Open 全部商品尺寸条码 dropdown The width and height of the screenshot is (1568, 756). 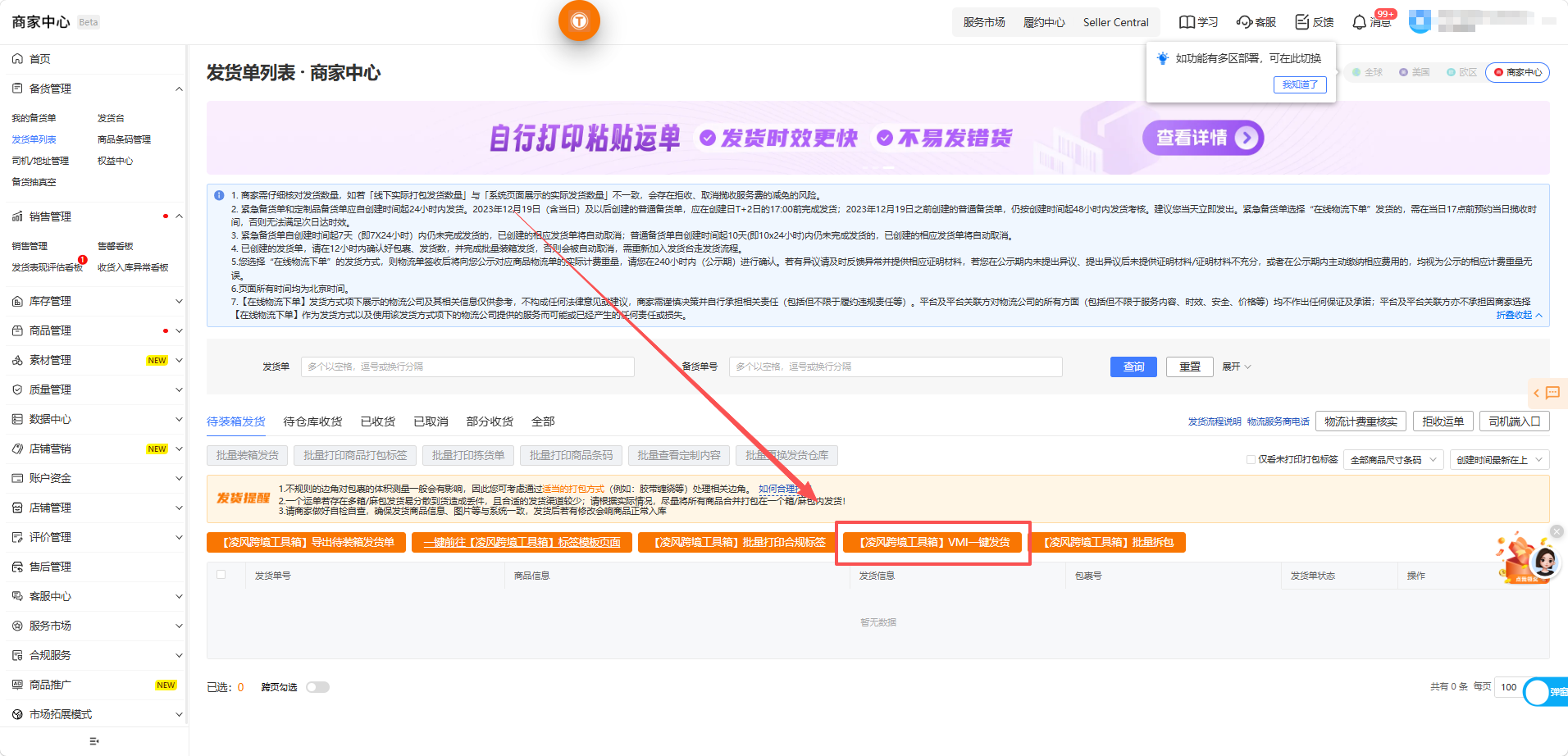(1393, 460)
